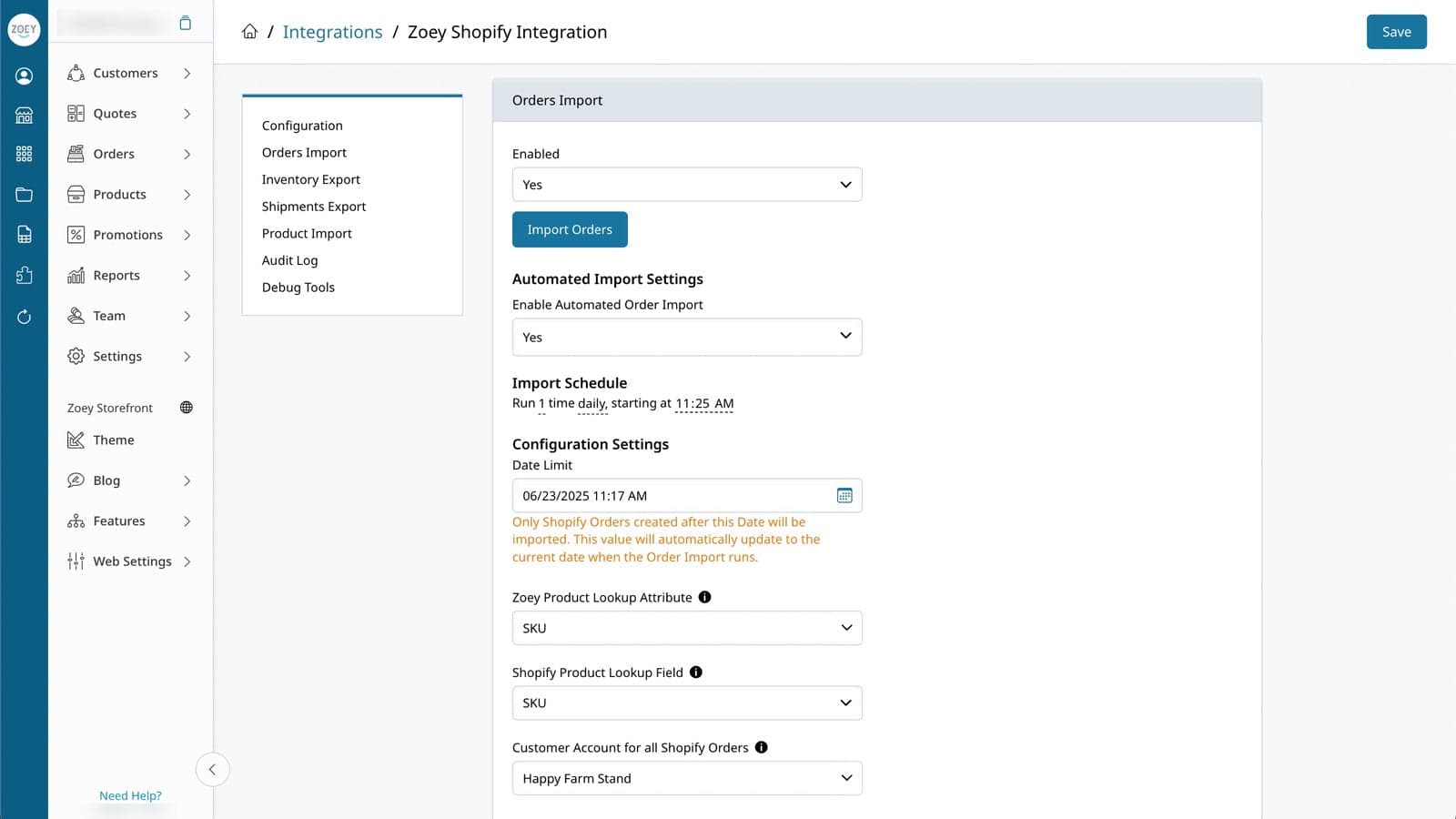
Task: Click the refresh rail icon
Action: 24,317
